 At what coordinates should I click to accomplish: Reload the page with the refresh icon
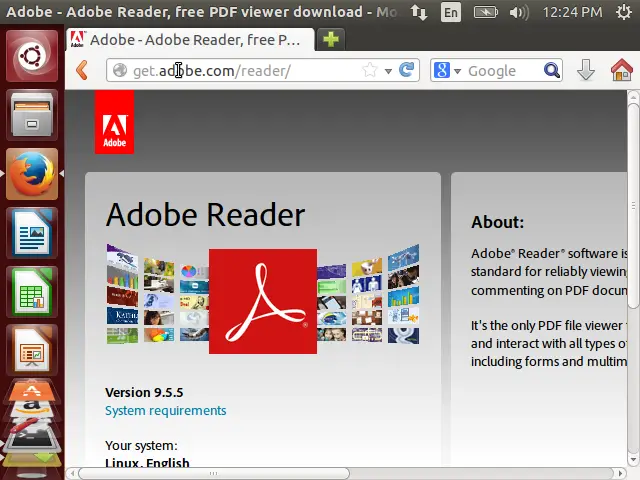[x=407, y=70]
